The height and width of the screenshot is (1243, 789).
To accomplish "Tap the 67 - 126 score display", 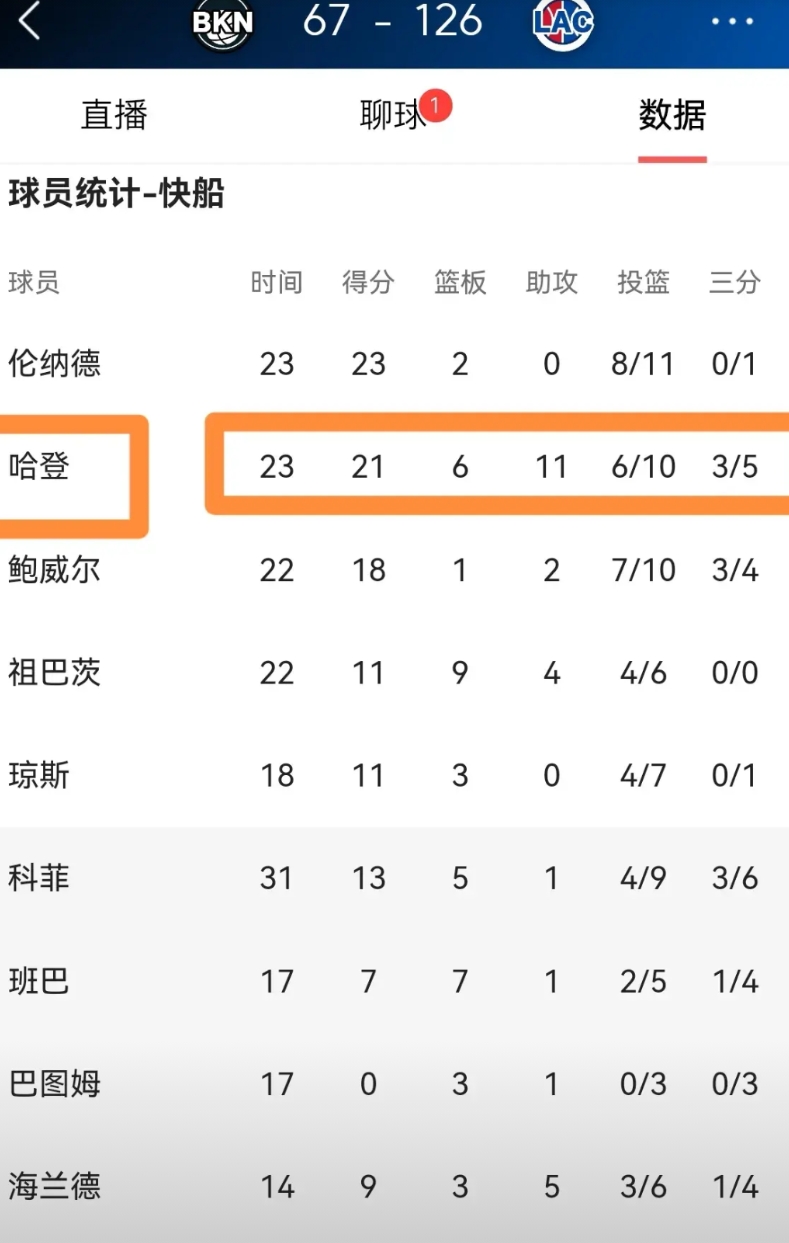I will (393, 21).
